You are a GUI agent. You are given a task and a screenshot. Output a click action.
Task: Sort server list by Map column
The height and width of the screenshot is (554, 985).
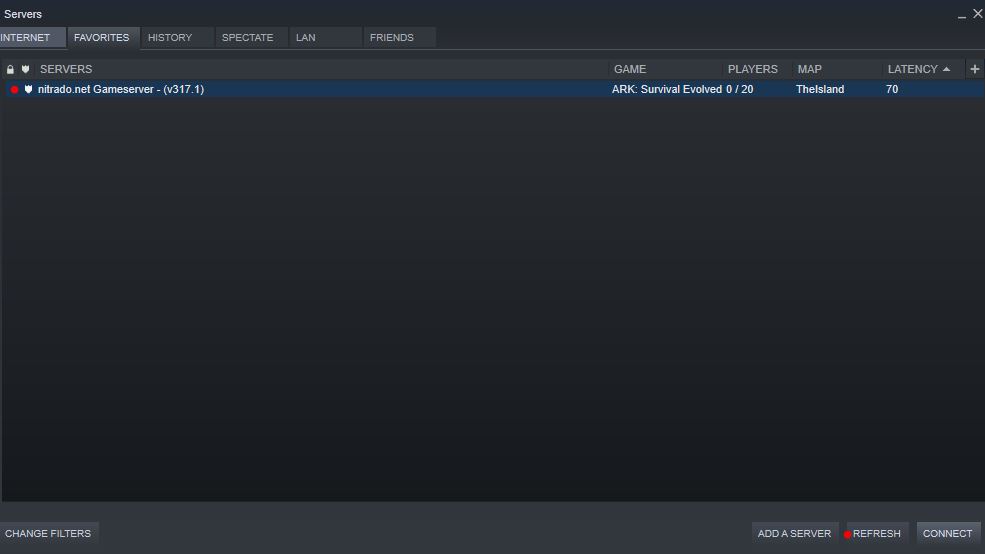[x=809, y=69]
